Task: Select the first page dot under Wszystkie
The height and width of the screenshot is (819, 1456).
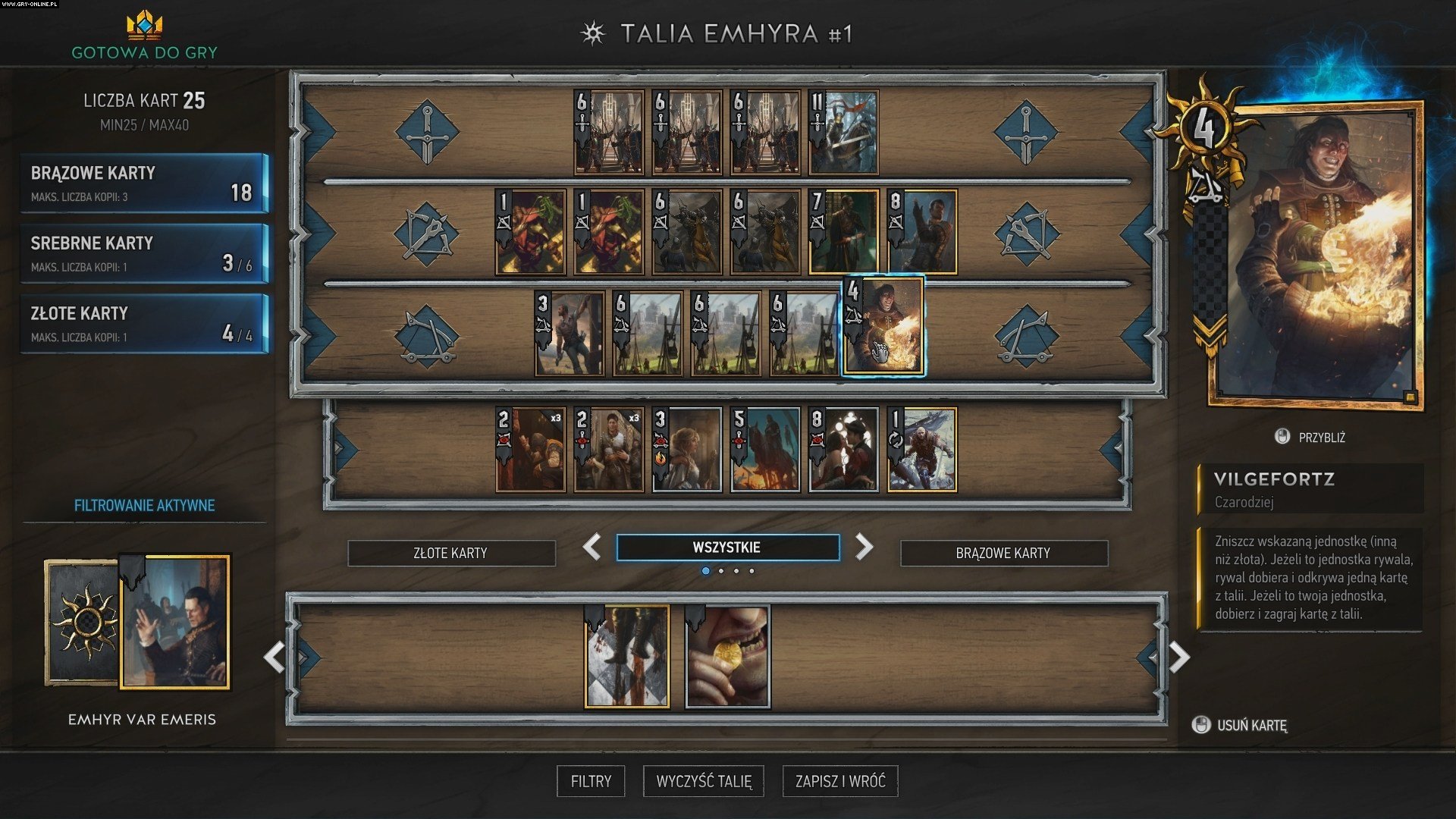Action: point(706,571)
